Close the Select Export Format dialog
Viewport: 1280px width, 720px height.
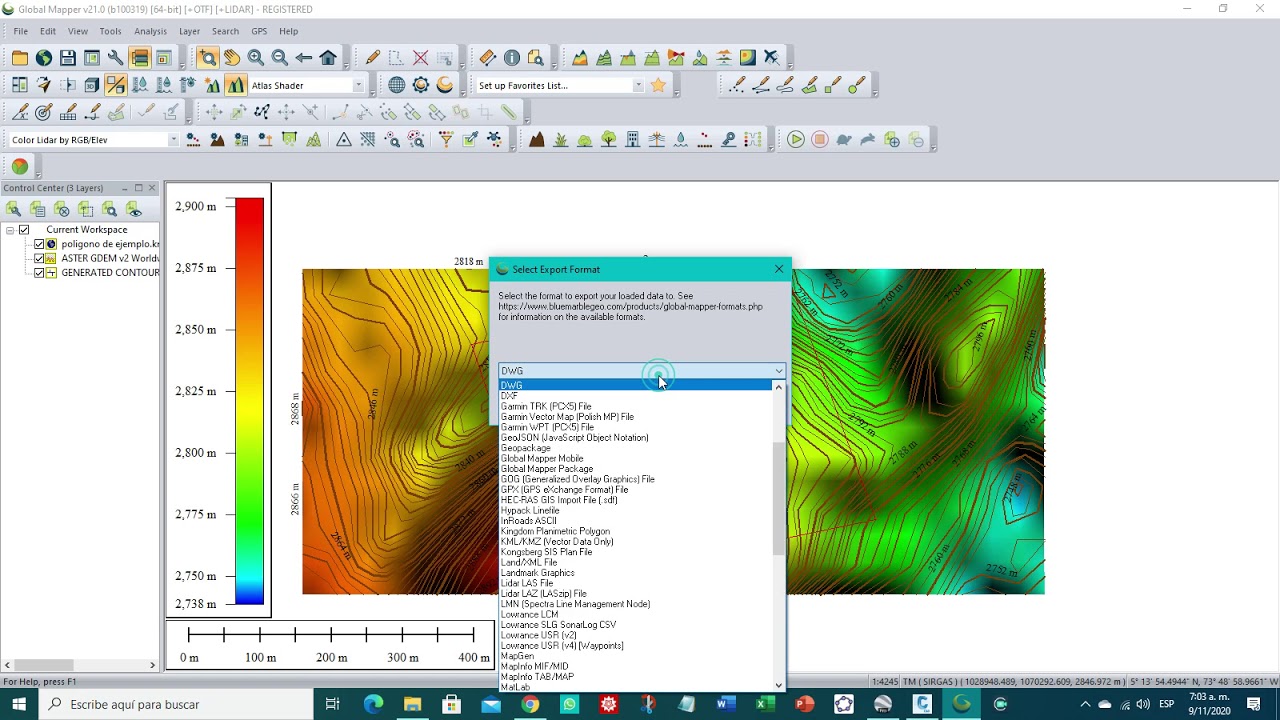point(779,269)
